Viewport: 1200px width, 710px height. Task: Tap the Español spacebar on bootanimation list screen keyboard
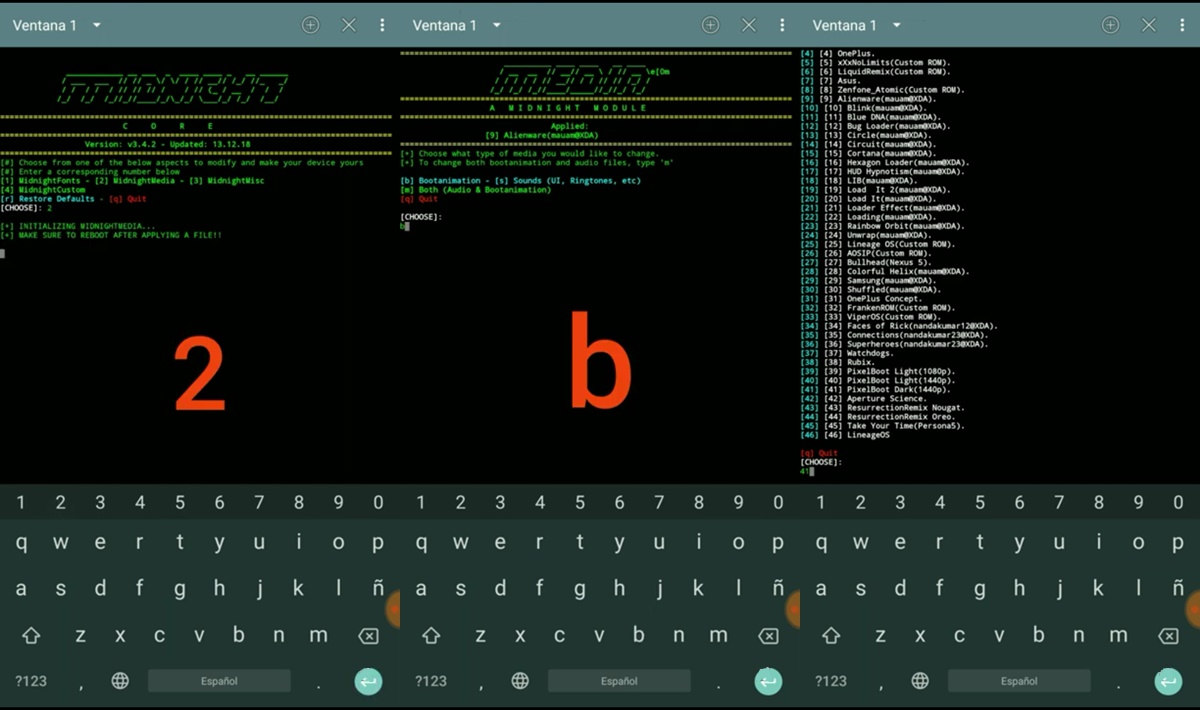pyautogui.click(x=1019, y=681)
